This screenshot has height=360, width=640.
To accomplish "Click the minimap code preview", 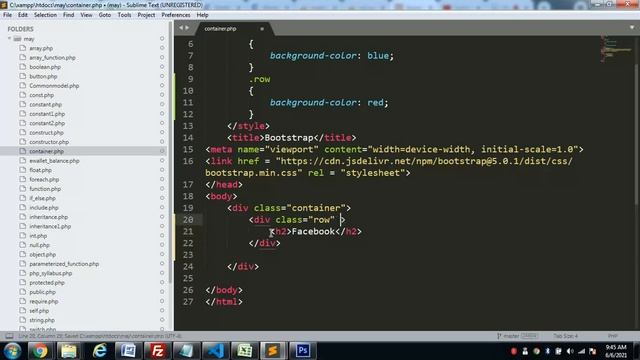I will tap(616, 49).
